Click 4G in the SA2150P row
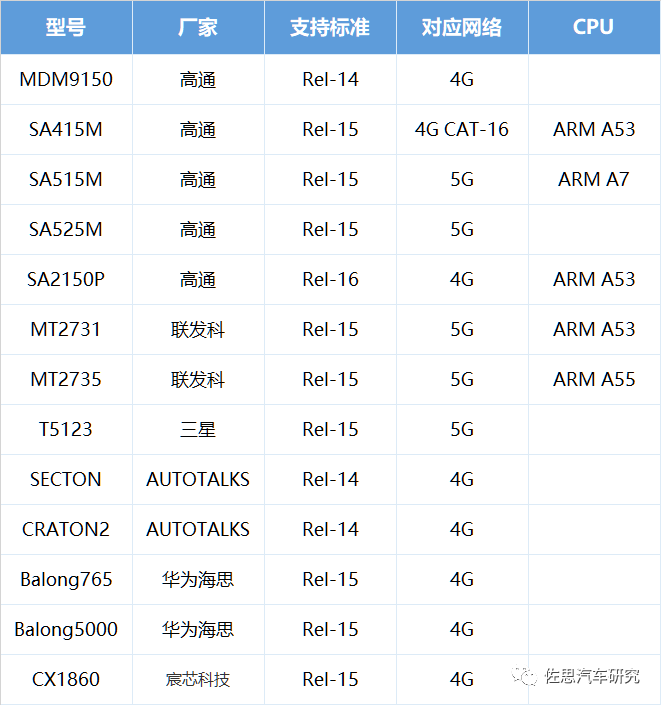This screenshot has height=705, width=661. click(462, 279)
